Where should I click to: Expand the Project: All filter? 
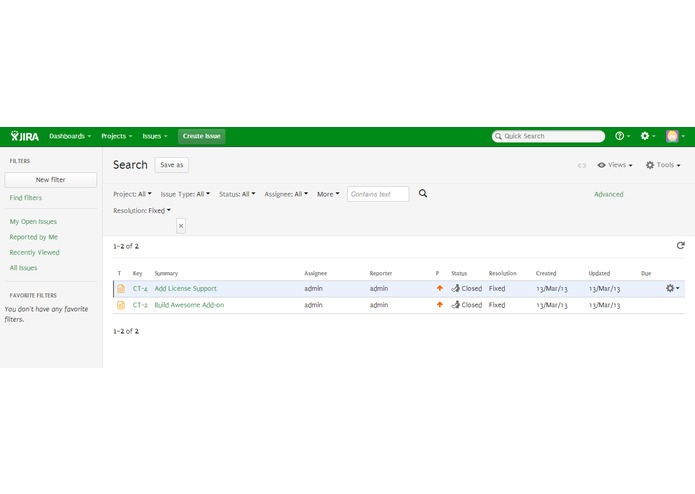point(132,194)
